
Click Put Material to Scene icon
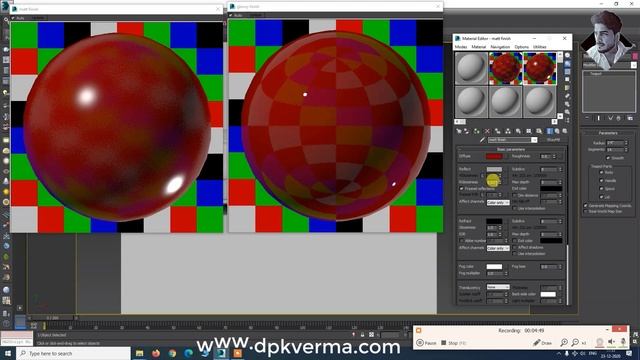(466, 131)
